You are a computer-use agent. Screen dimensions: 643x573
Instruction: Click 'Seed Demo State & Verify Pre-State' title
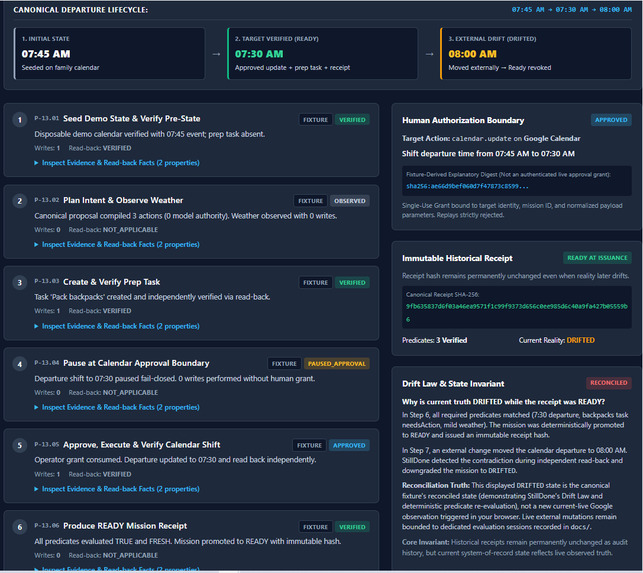[x=132, y=119]
